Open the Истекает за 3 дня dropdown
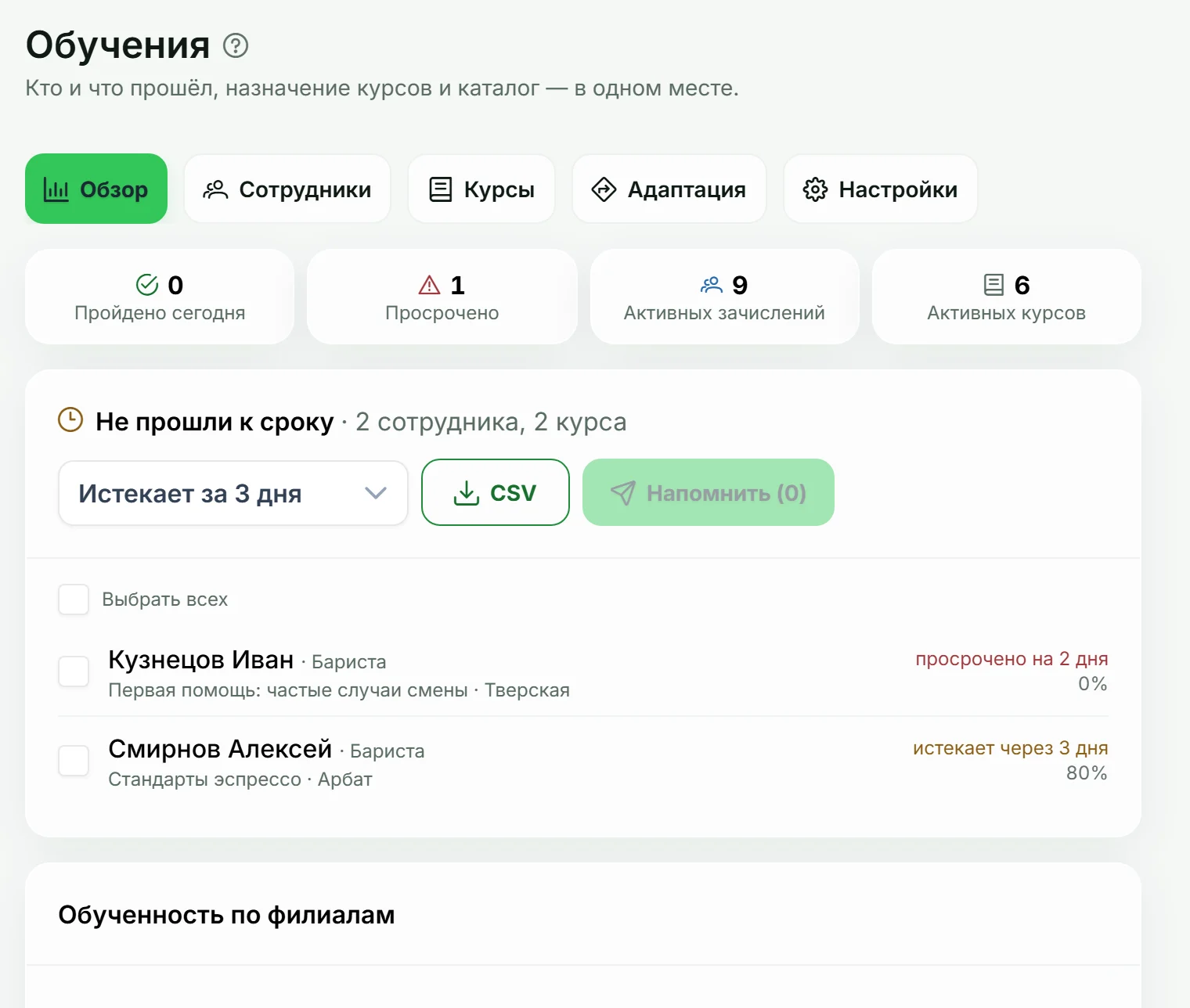This screenshot has height=1008, width=1190. [233, 493]
